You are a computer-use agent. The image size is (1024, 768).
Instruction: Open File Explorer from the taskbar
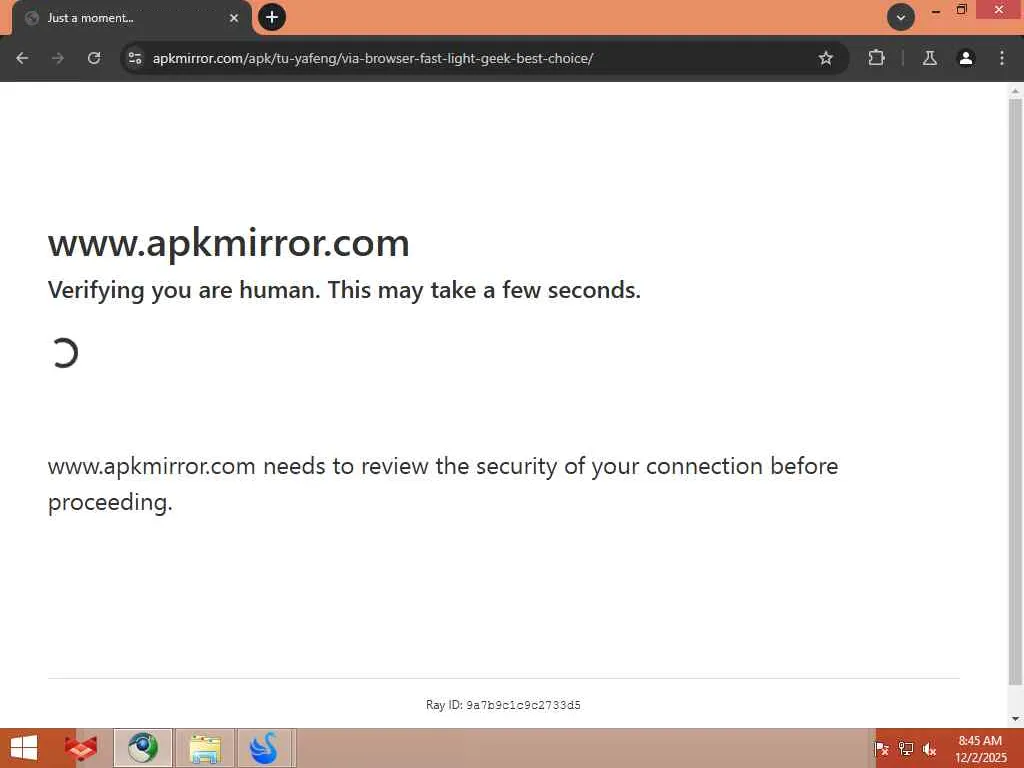(x=204, y=748)
